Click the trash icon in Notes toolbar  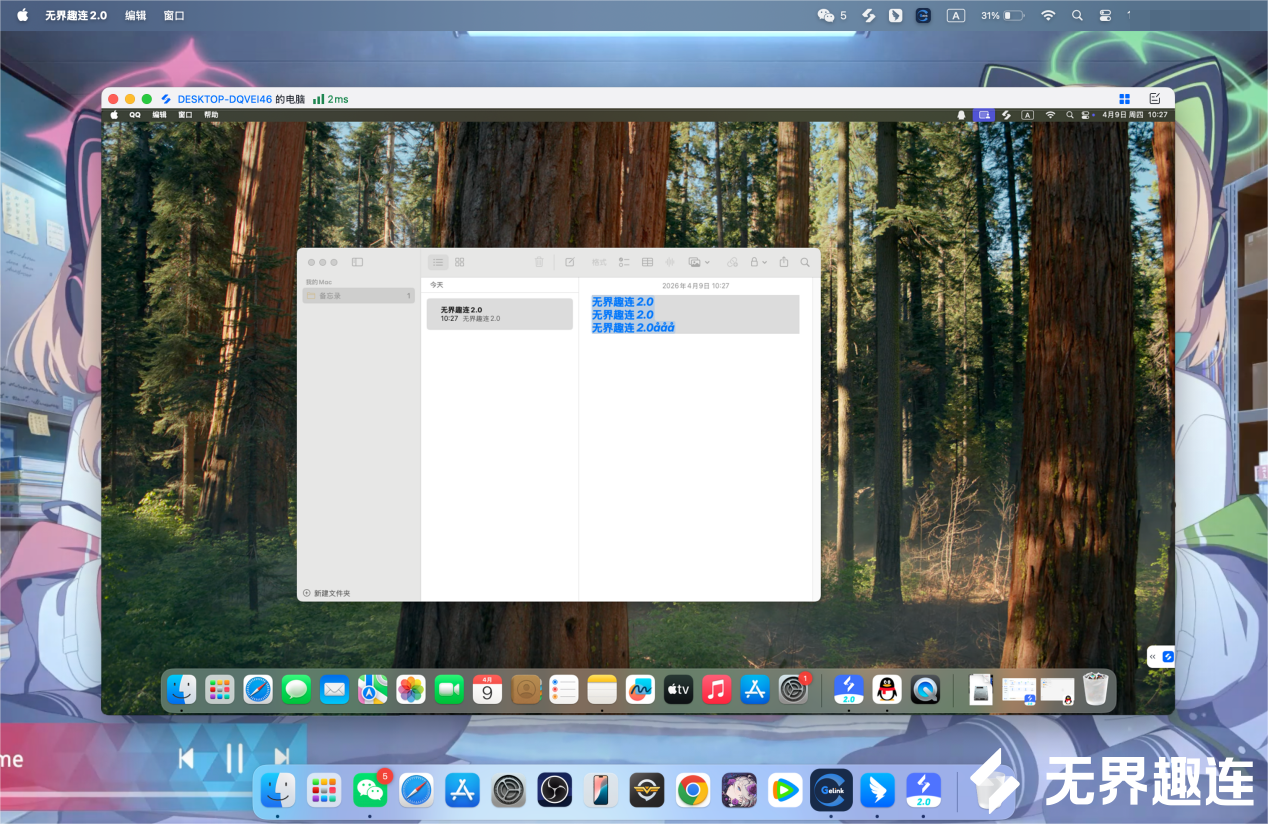click(539, 262)
